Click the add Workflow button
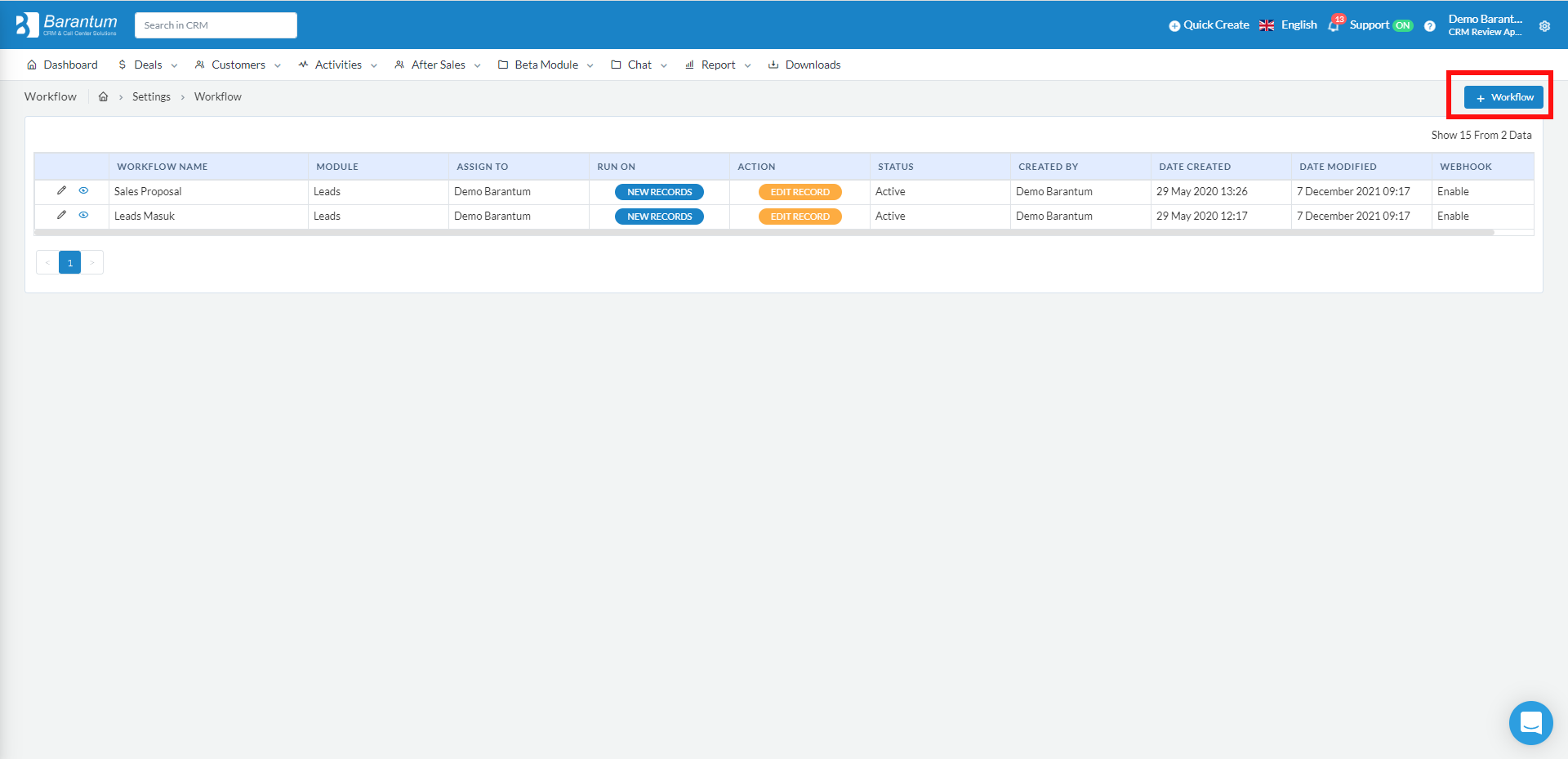The image size is (1568, 759). click(1503, 97)
